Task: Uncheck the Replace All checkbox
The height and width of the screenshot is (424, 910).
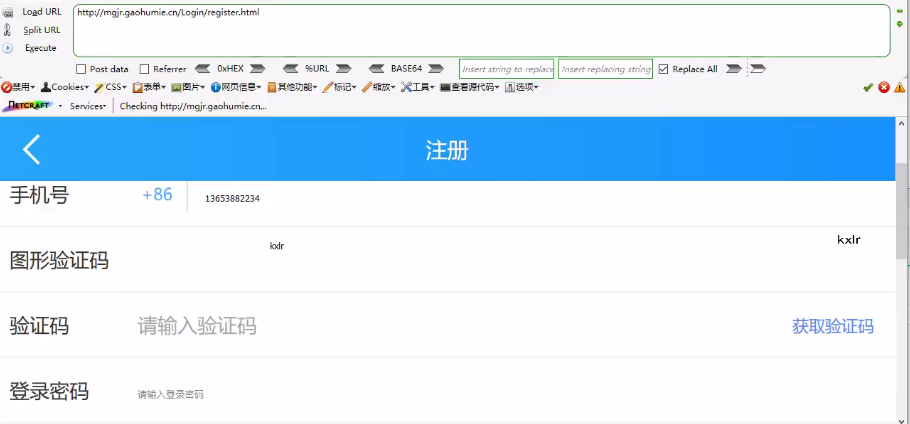Action: point(663,69)
